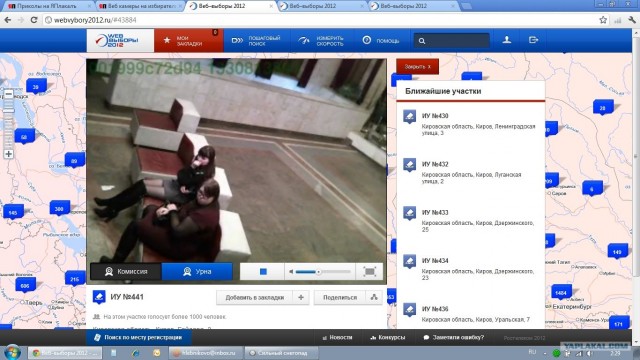
Task: Open Помощь help menu item
Action: pos(381,40)
